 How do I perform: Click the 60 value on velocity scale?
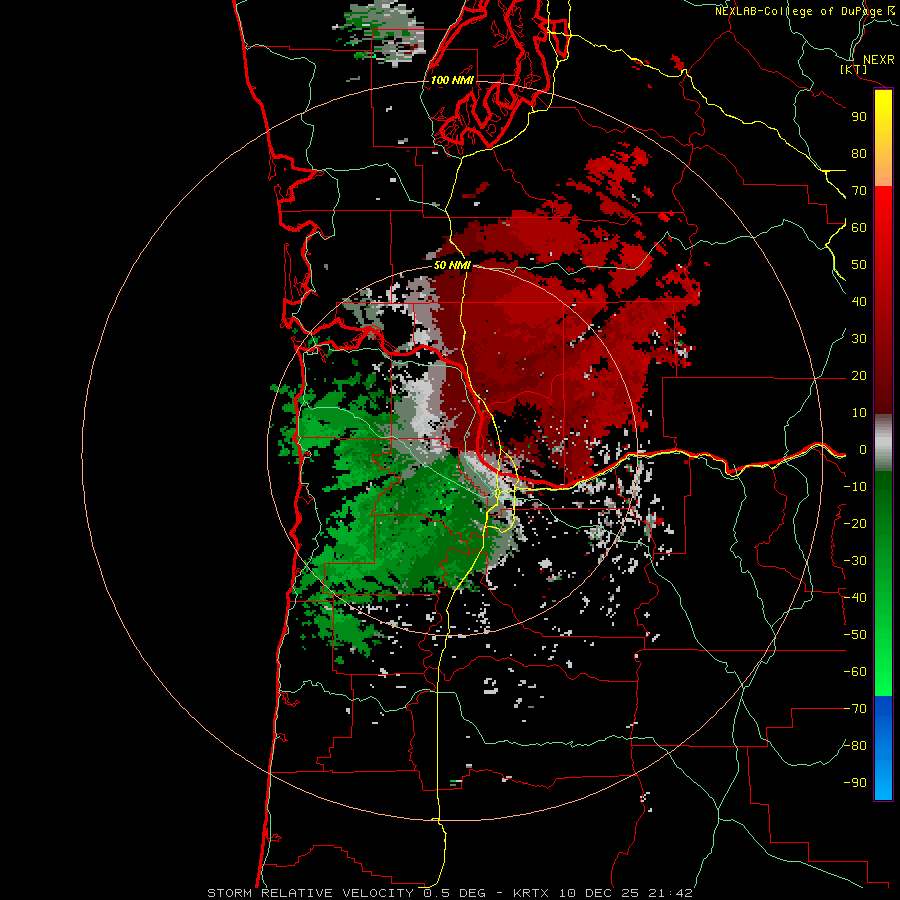click(859, 228)
